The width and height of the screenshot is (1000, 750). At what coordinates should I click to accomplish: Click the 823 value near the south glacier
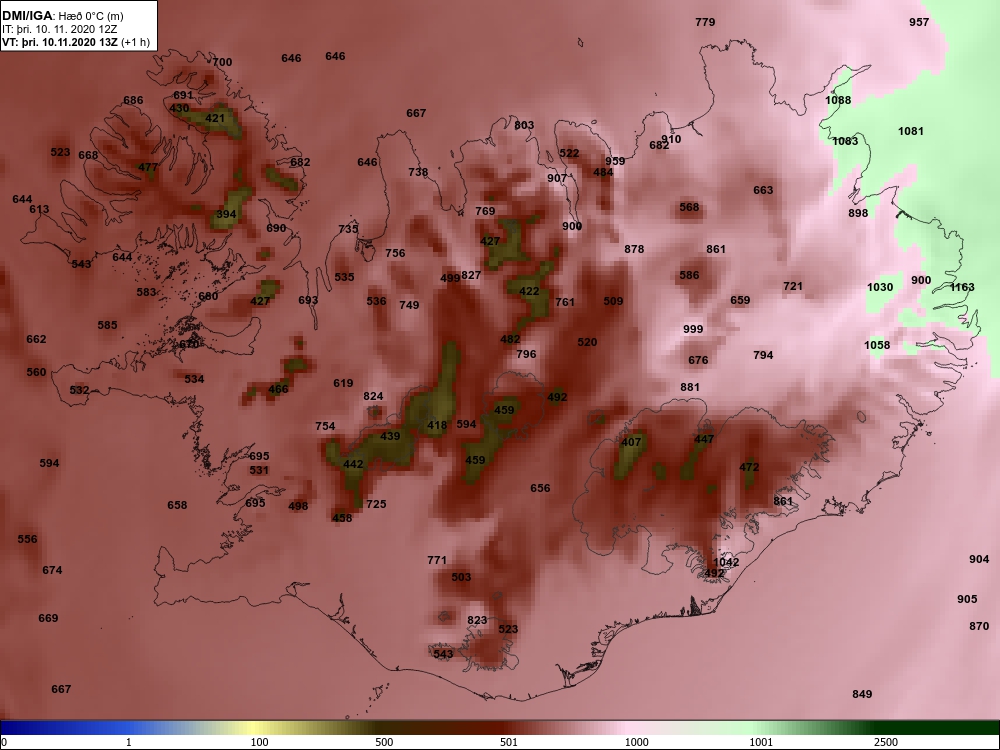477,620
